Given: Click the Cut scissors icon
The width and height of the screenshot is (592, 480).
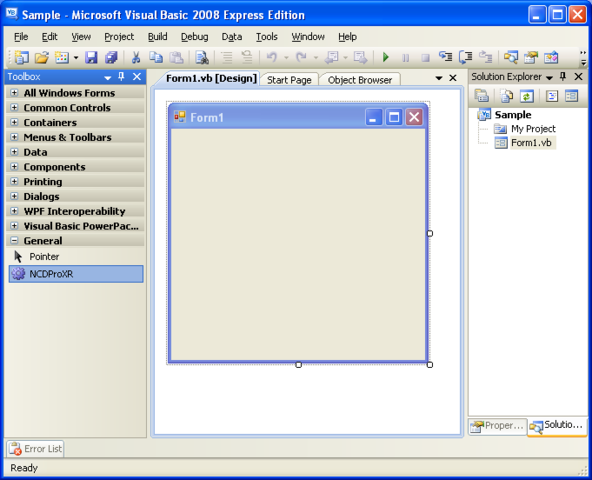Looking at the screenshot, I should coord(136,57).
